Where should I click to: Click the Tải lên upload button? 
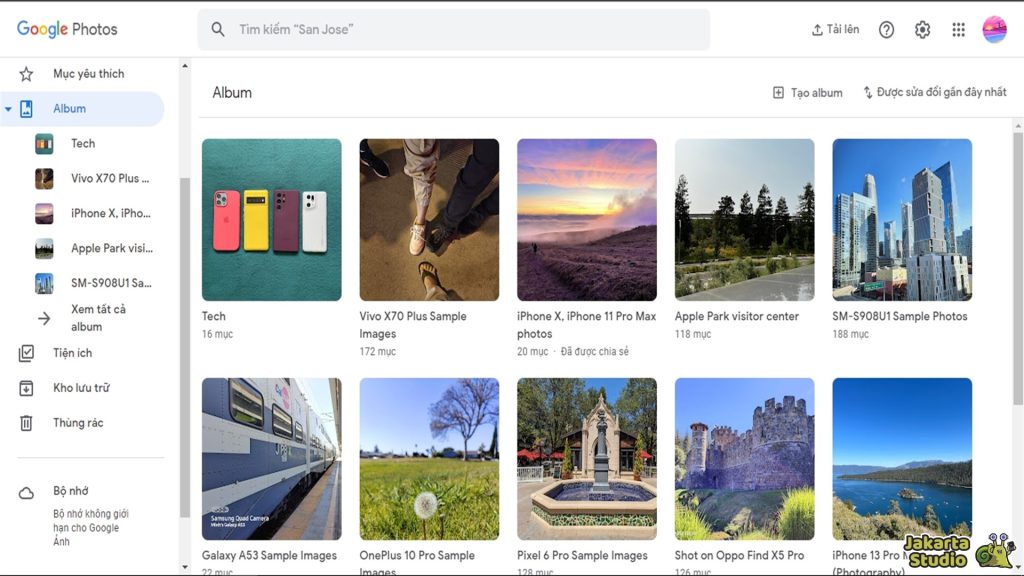pos(835,29)
